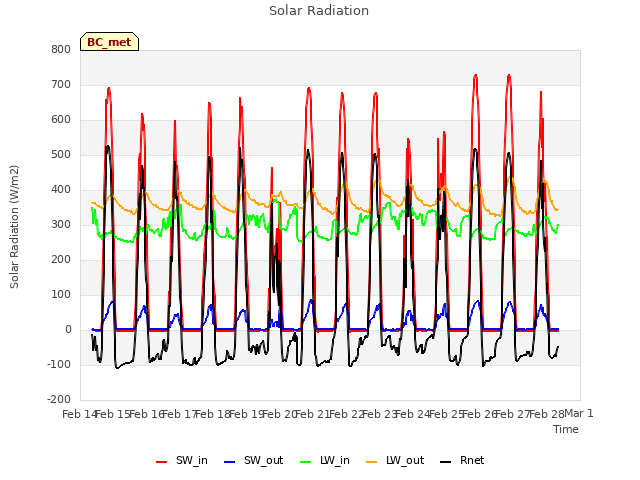Toggle the Rnet legend entry
640x480 pixels.
click(462, 461)
